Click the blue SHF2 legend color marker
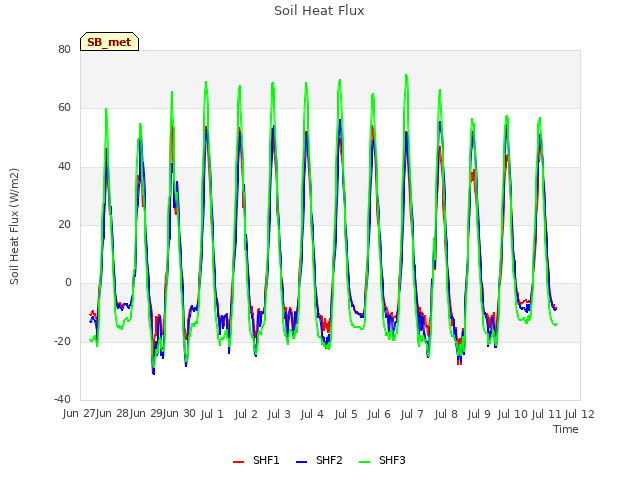Viewport: 640px width, 480px height. tap(301, 462)
